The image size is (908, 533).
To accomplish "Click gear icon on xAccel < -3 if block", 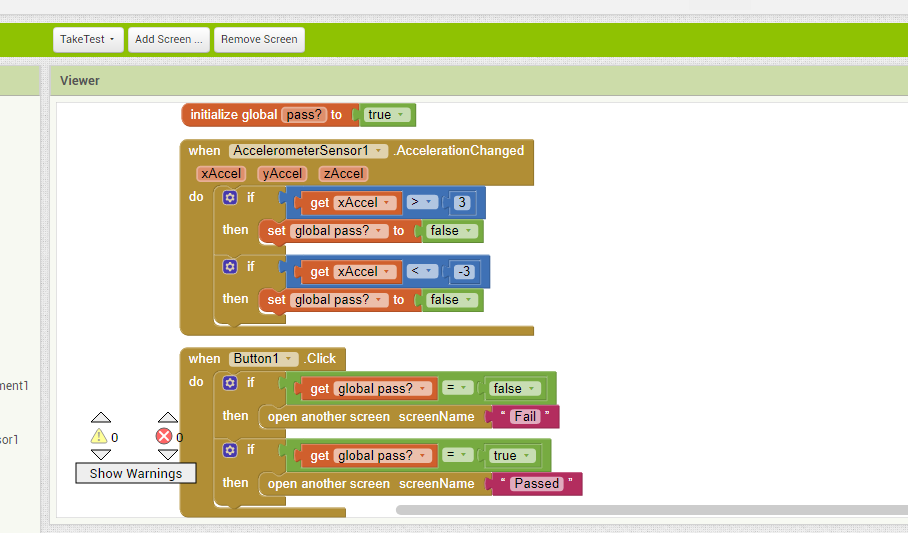I will tap(229, 267).
